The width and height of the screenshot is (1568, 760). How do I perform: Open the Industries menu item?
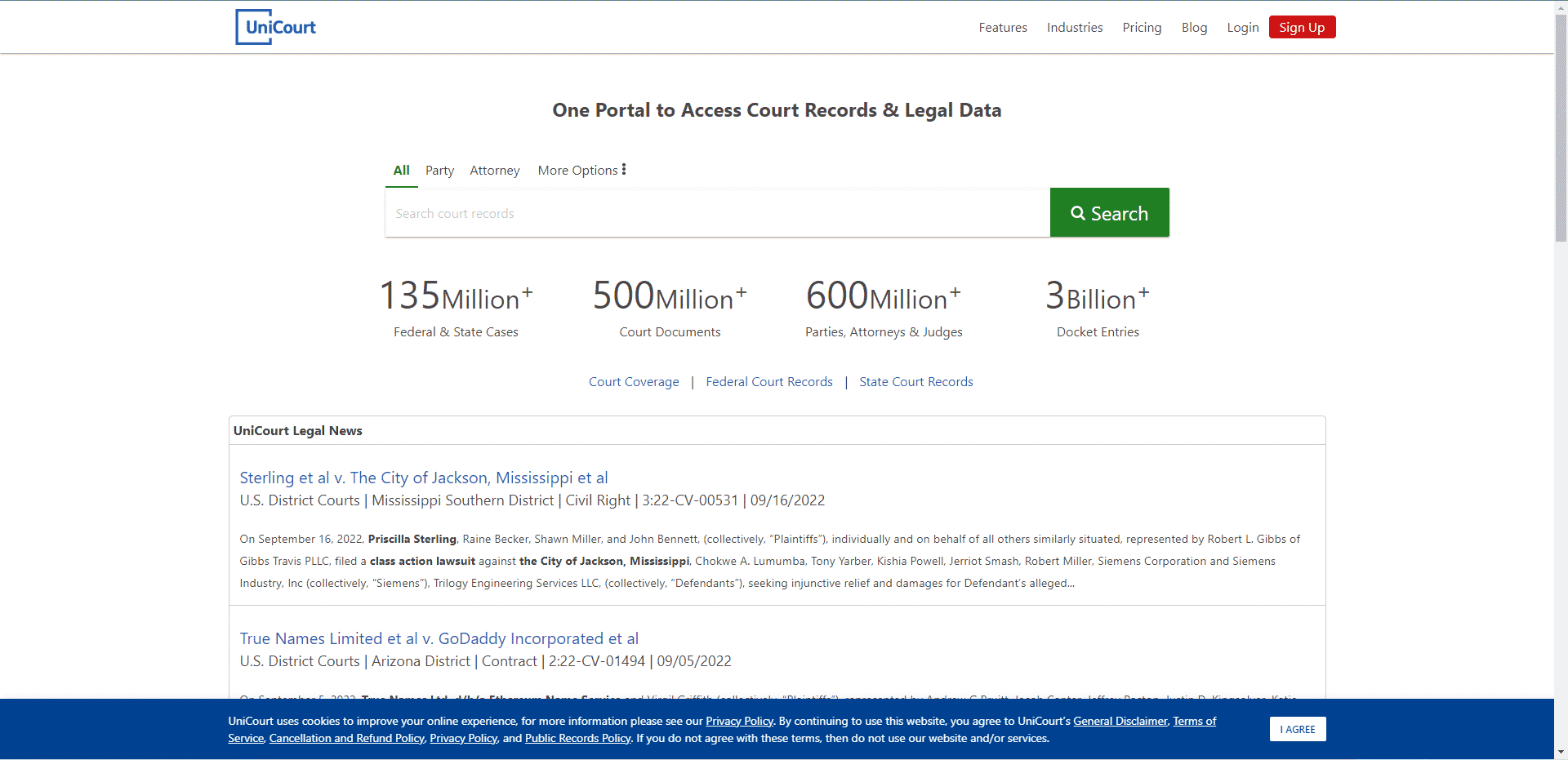click(1075, 28)
